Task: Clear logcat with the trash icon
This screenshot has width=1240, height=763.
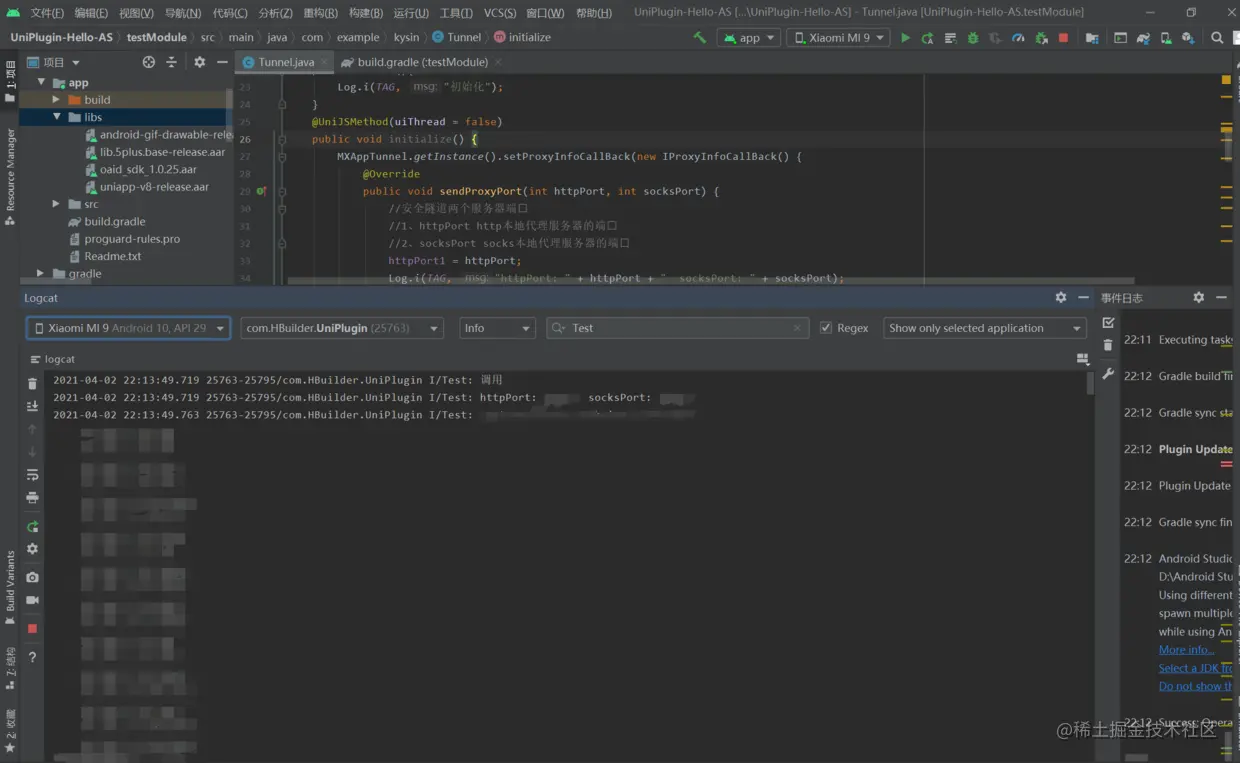Action: 32,384
